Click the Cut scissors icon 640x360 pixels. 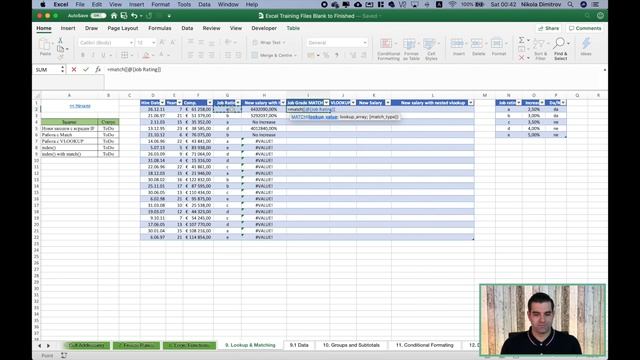click(x=60, y=40)
